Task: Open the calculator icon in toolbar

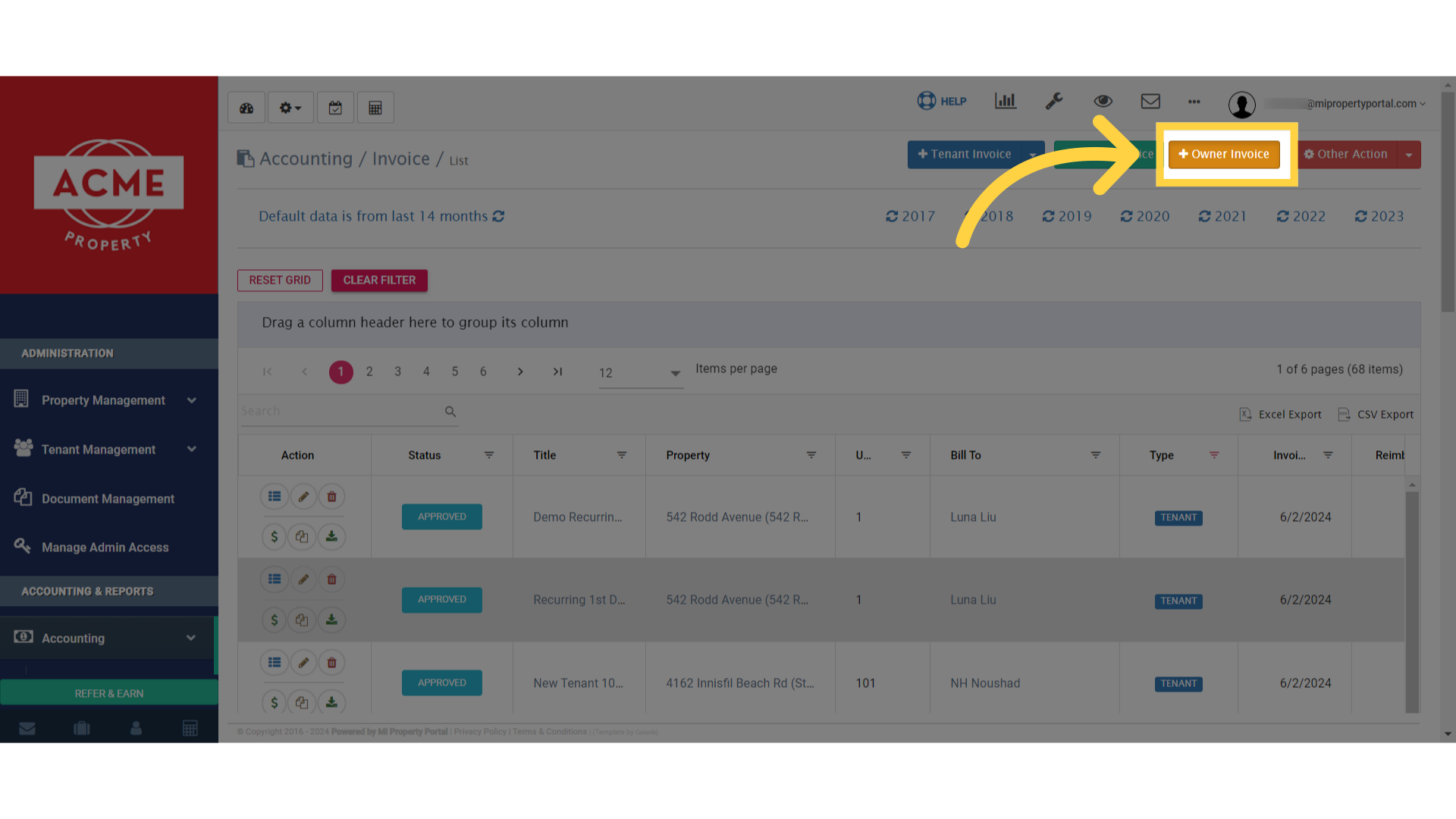Action: click(375, 108)
